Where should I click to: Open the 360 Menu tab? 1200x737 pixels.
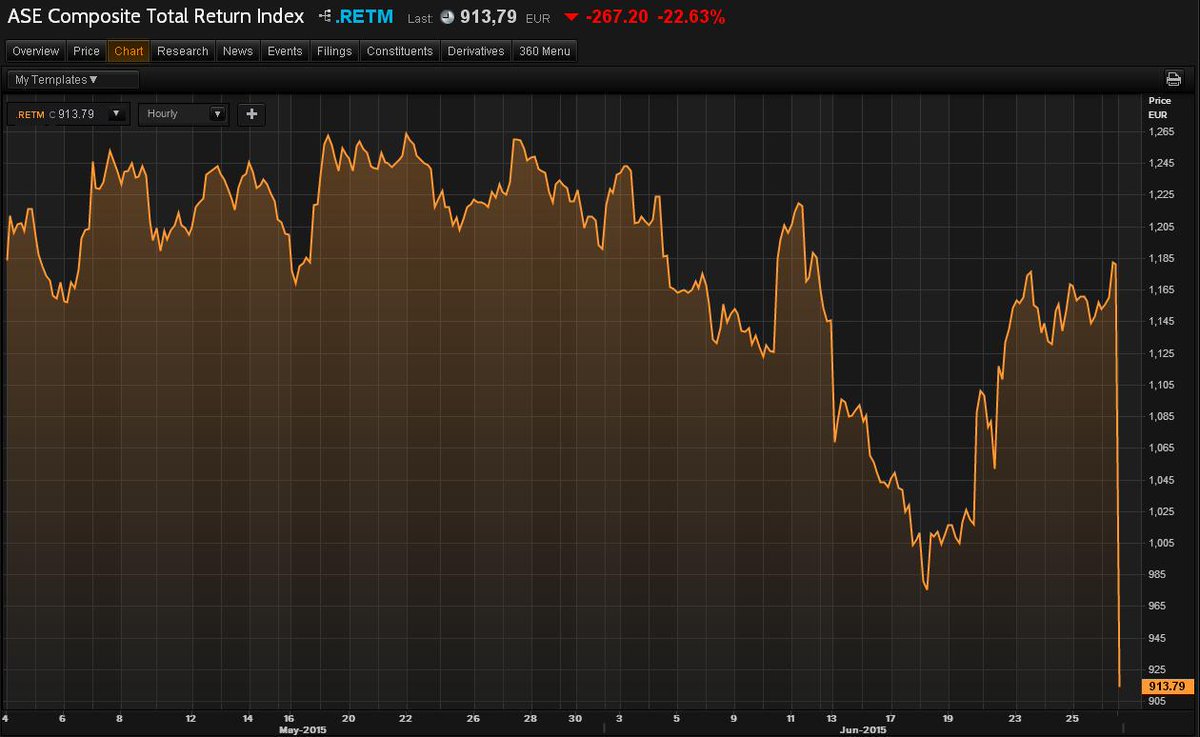[545, 51]
